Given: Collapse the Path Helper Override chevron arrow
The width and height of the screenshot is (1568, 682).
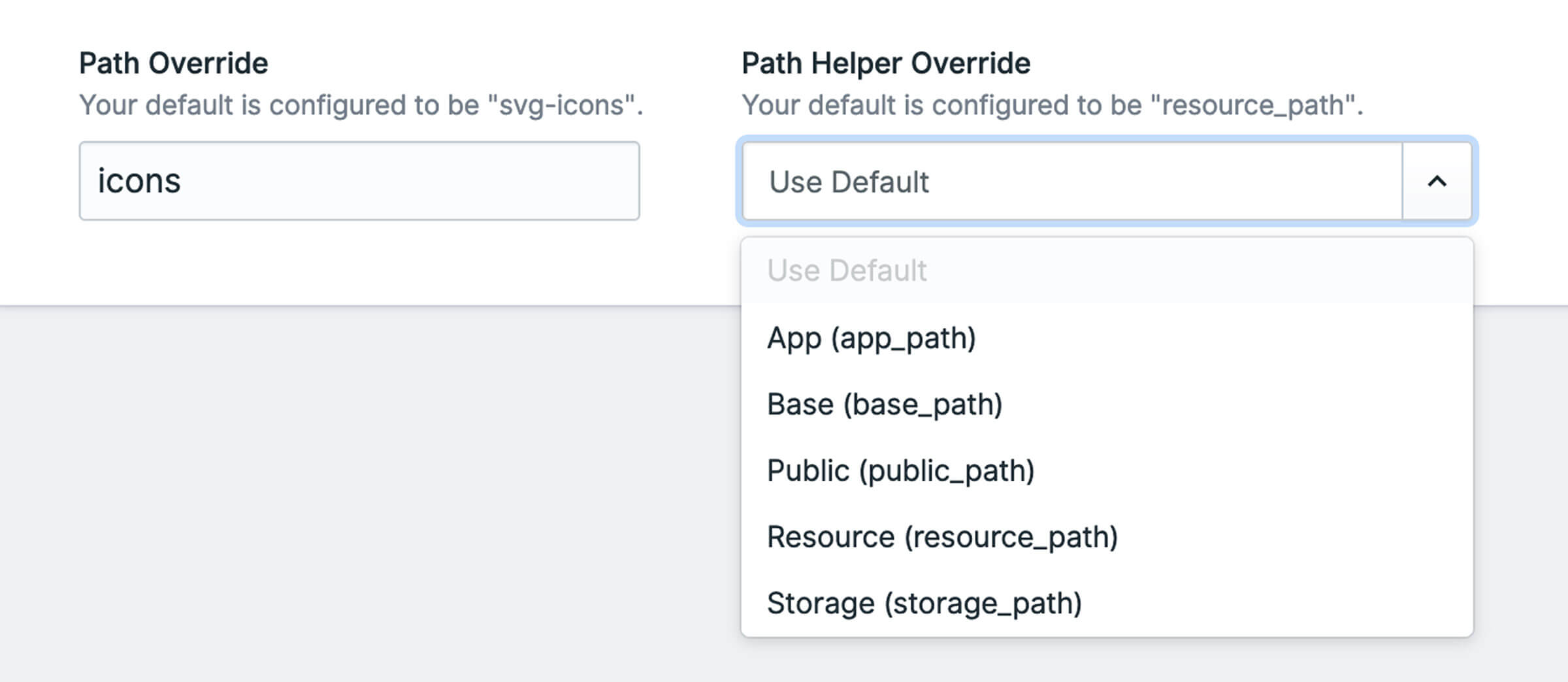Looking at the screenshot, I should click(1437, 182).
